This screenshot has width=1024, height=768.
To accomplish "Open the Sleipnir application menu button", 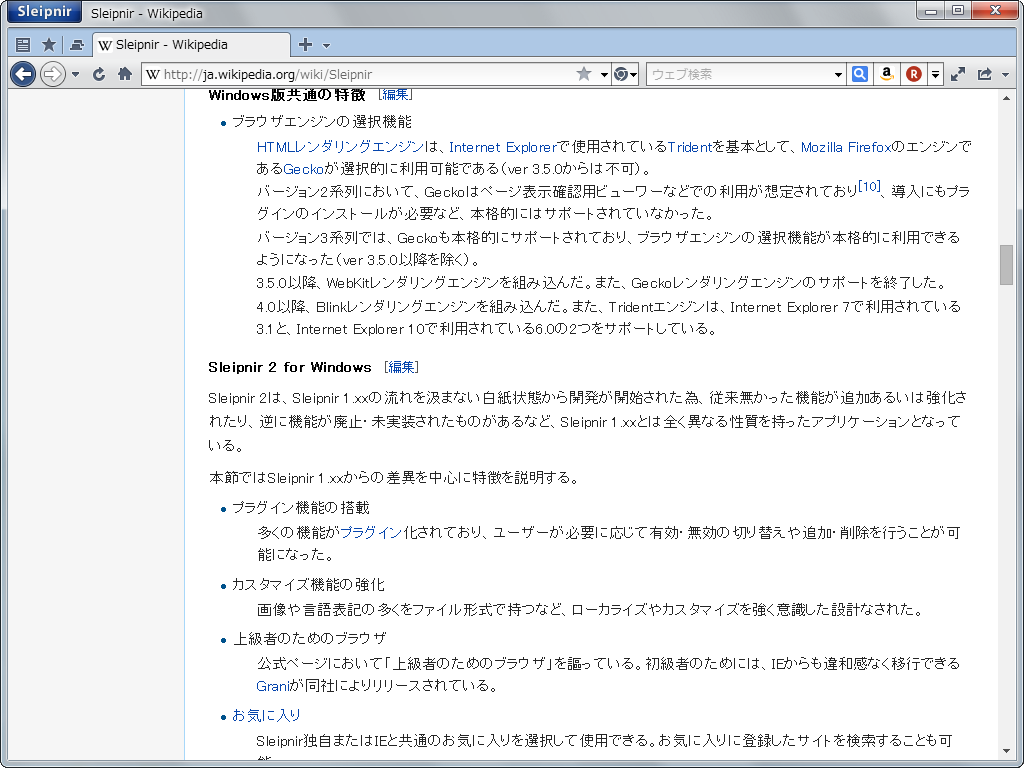I will coord(44,11).
